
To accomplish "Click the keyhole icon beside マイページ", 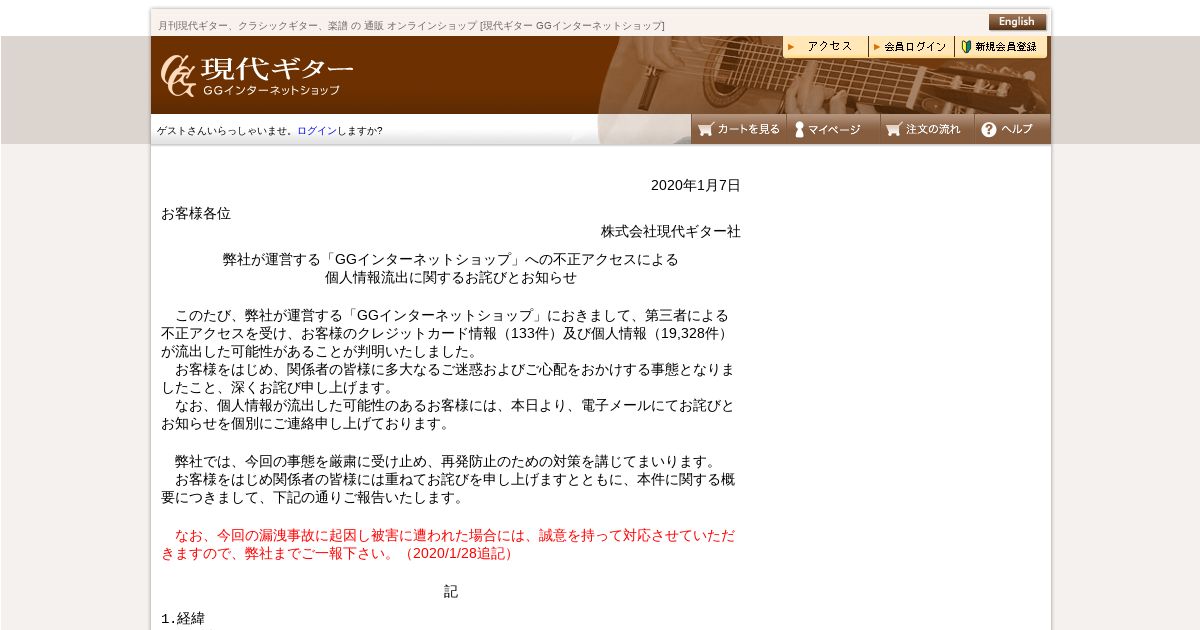I will (x=799, y=129).
